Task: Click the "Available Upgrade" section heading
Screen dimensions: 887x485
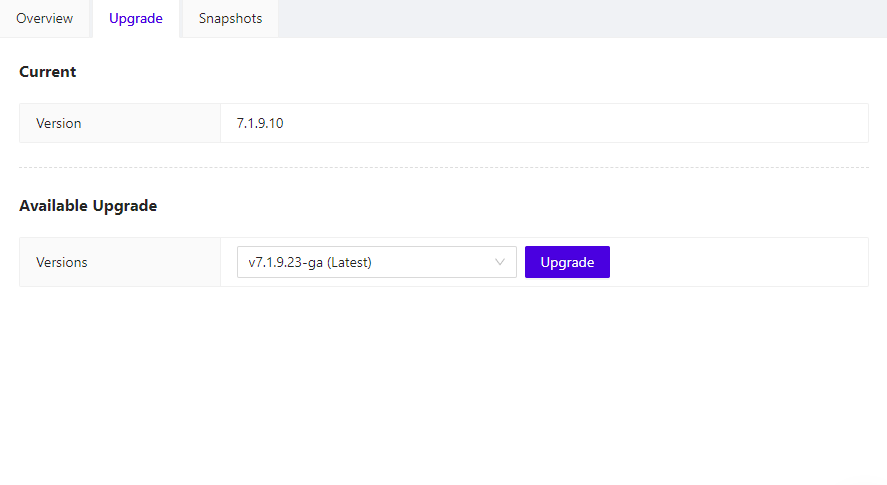Action: tap(88, 205)
